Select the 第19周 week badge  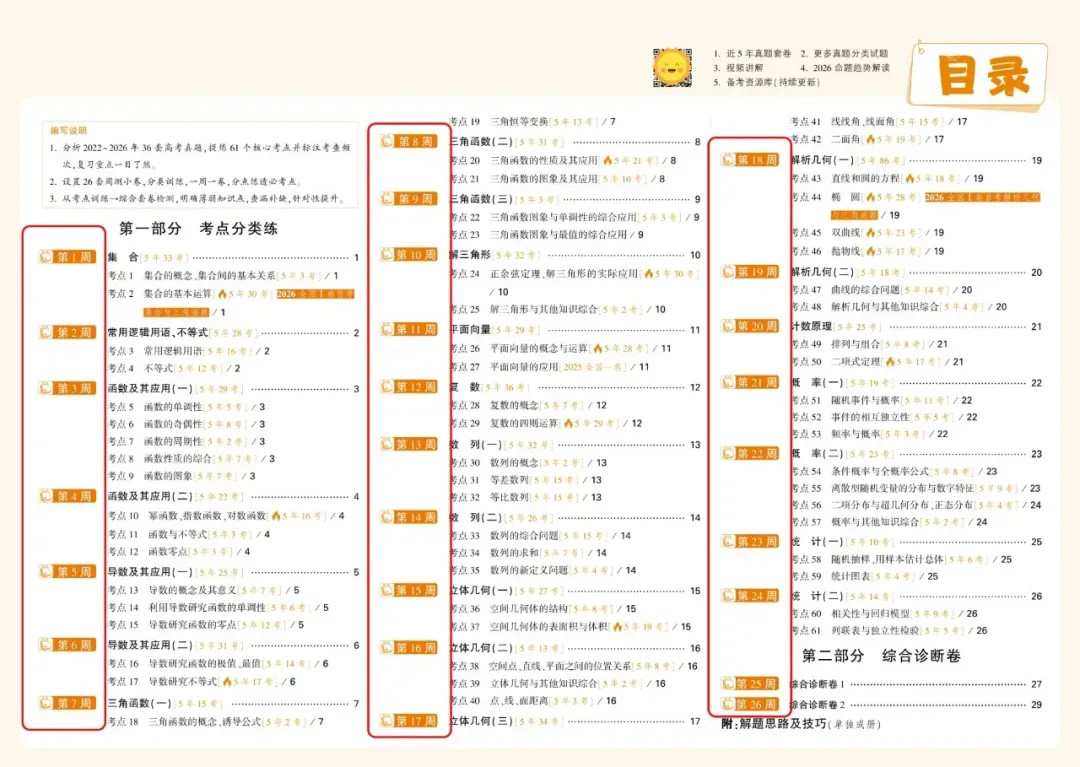[x=749, y=272]
